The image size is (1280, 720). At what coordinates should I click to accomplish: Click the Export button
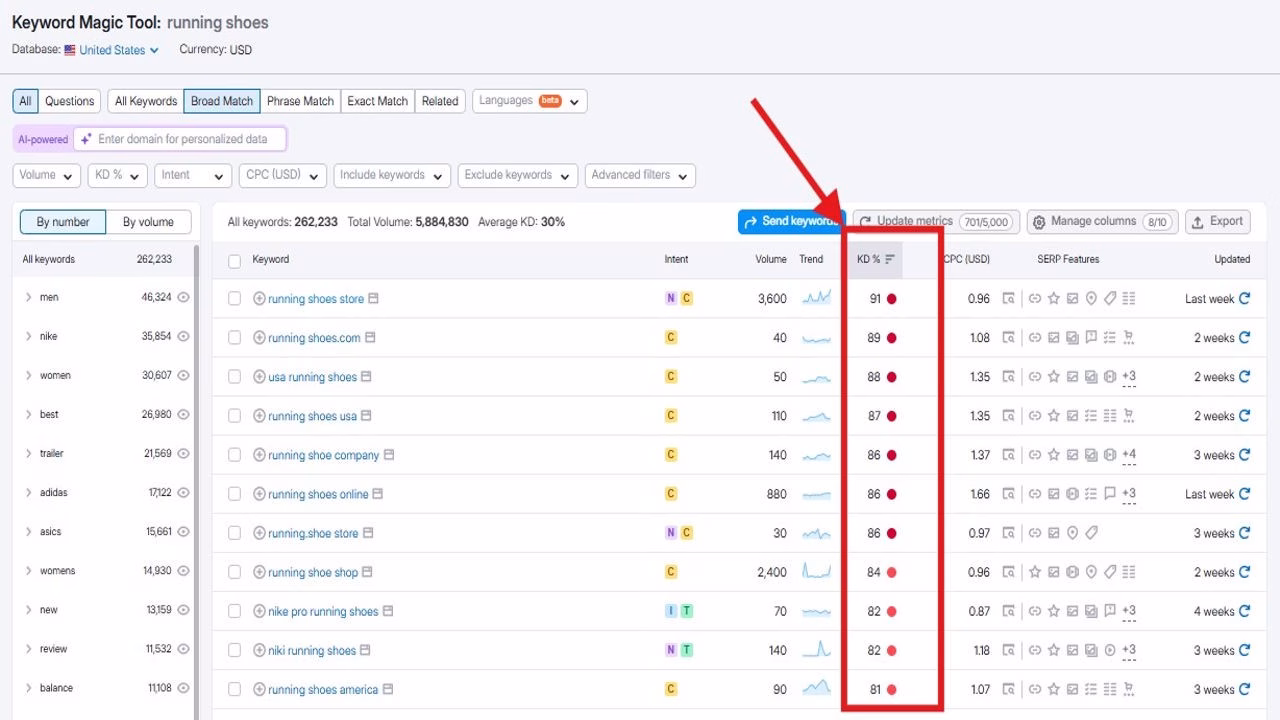coord(1217,222)
